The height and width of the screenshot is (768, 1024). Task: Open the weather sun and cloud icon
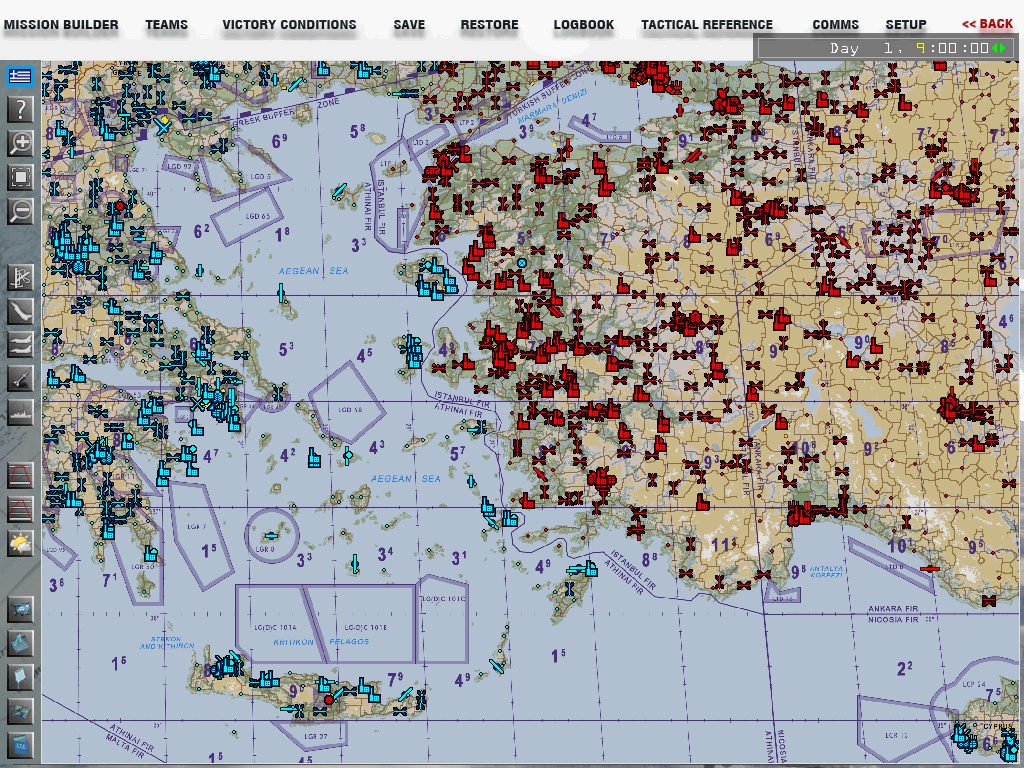(20, 543)
